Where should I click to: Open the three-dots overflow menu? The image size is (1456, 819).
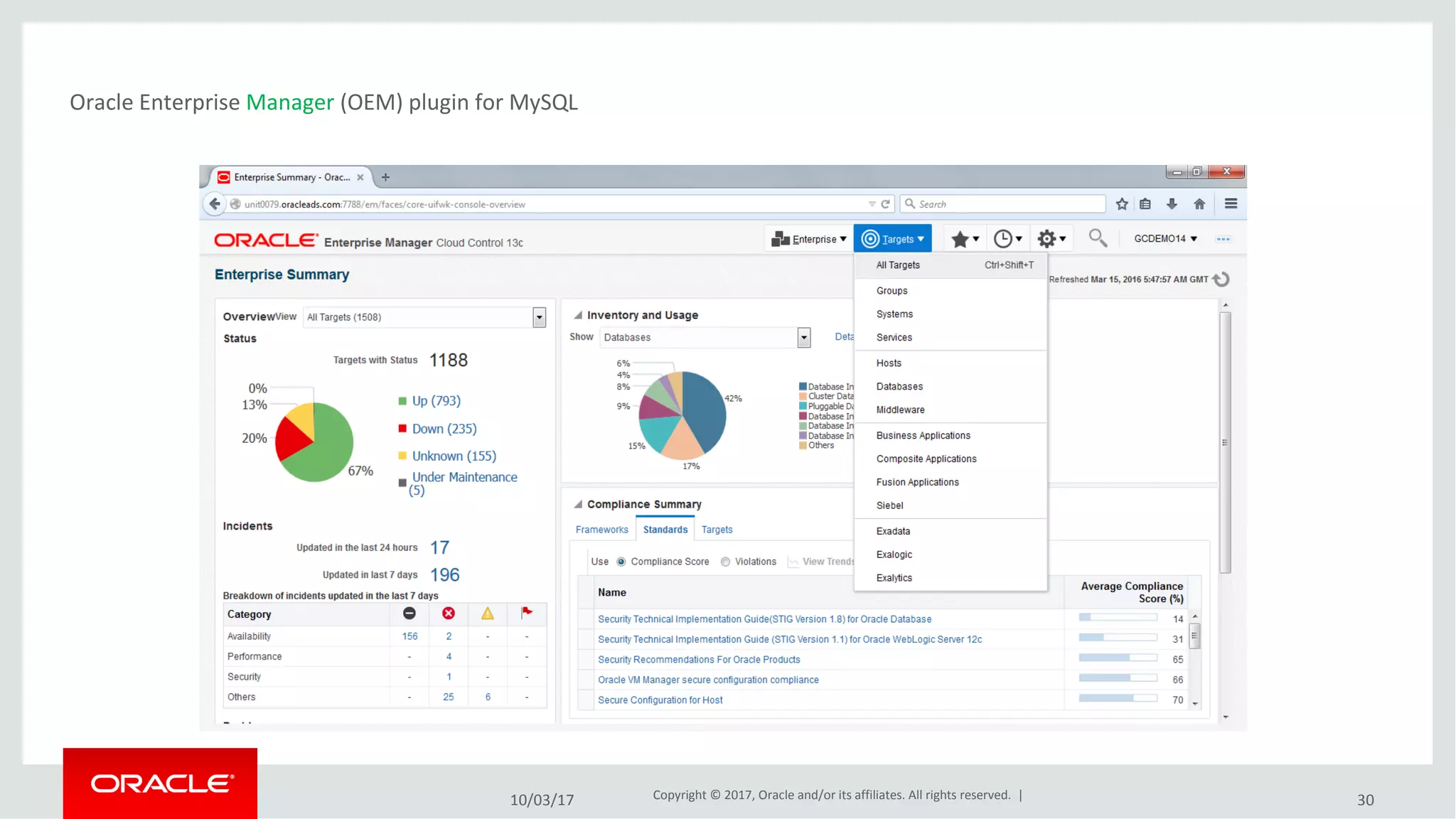coord(1223,239)
